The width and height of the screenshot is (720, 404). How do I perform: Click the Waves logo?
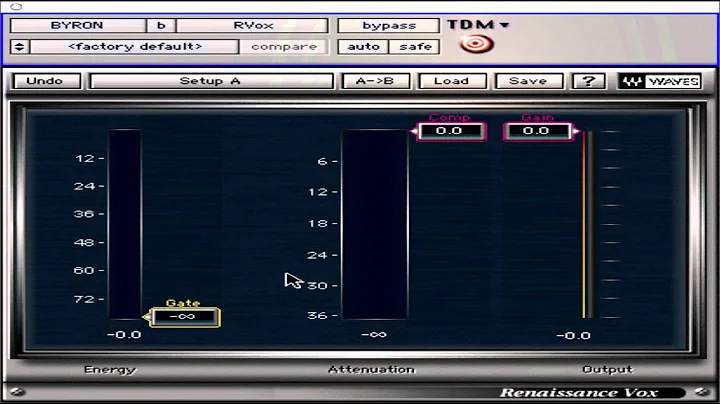pyautogui.click(x=659, y=81)
